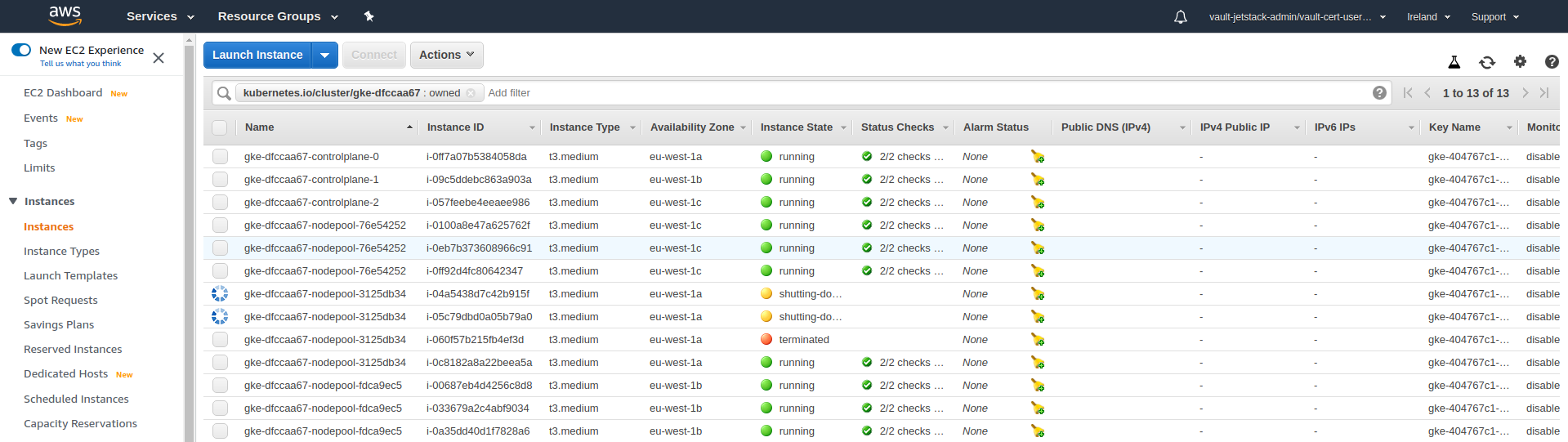1568x442 pixels.
Task: Click the AWS logo home icon
Action: (x=65, y=15)
